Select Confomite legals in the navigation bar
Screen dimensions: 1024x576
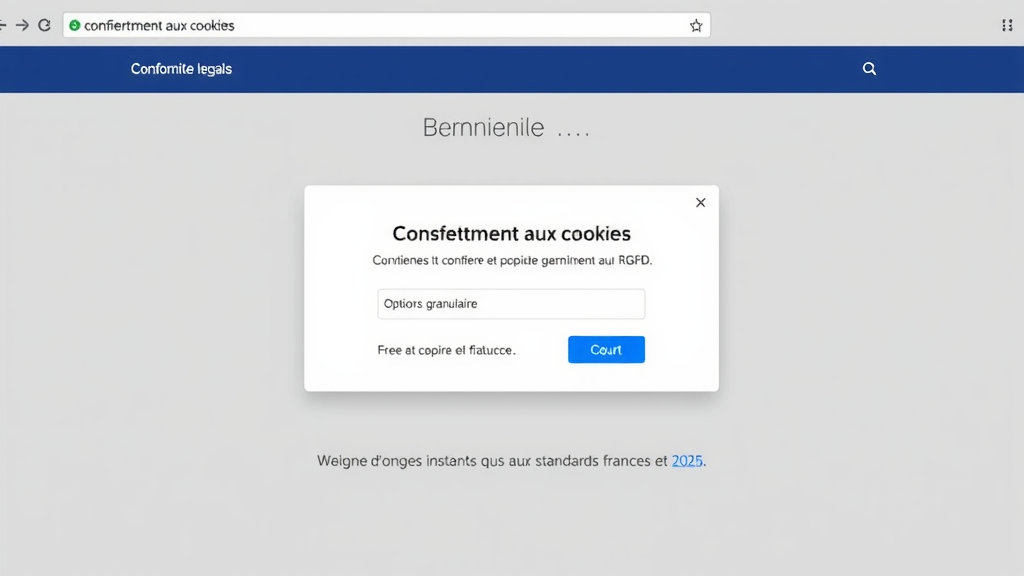[x=181, y=69]
